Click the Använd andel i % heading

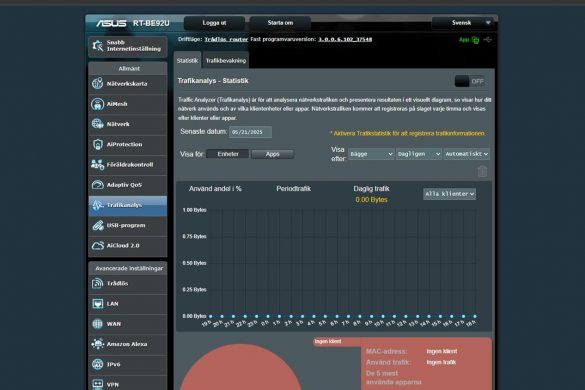(215, 189)
